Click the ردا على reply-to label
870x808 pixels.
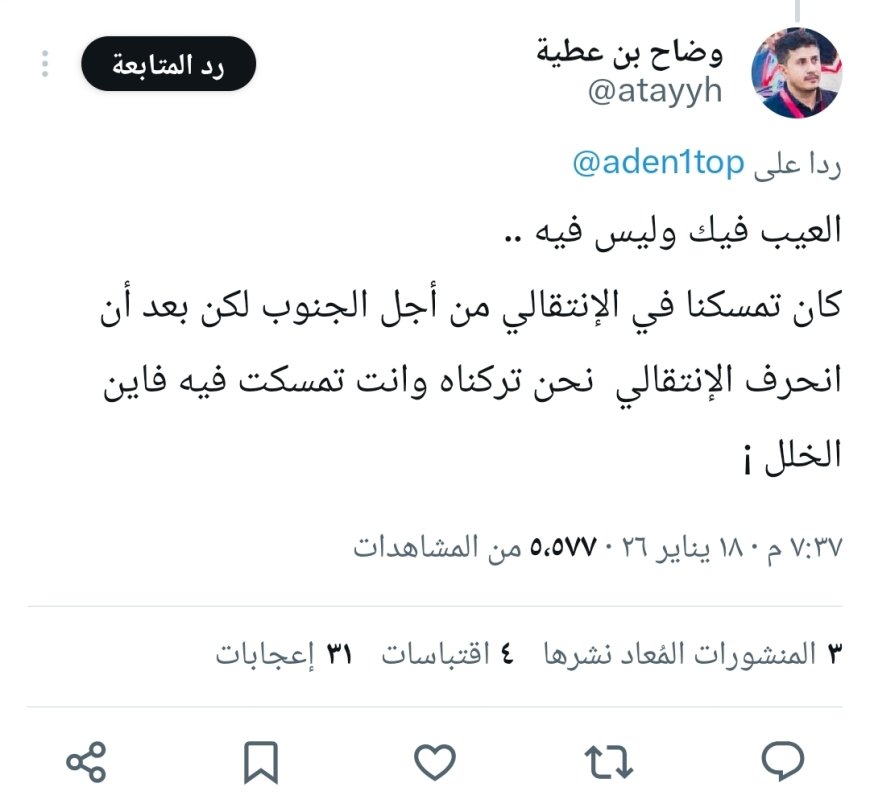click(797, 164)
